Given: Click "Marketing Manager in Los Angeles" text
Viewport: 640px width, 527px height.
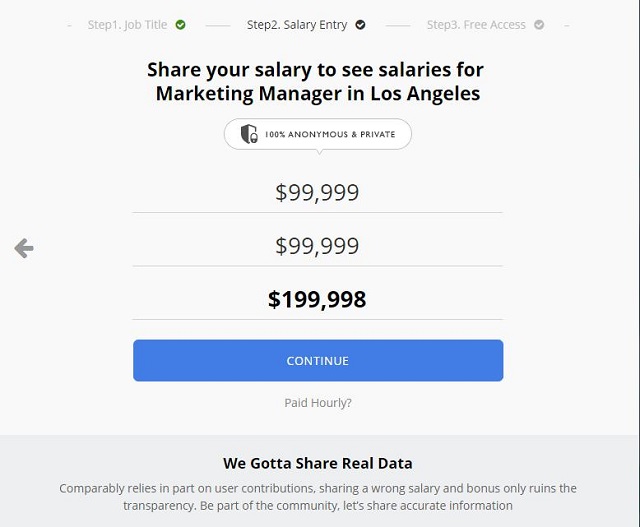Looking at the screenshot, I should (x=317, y=94).
